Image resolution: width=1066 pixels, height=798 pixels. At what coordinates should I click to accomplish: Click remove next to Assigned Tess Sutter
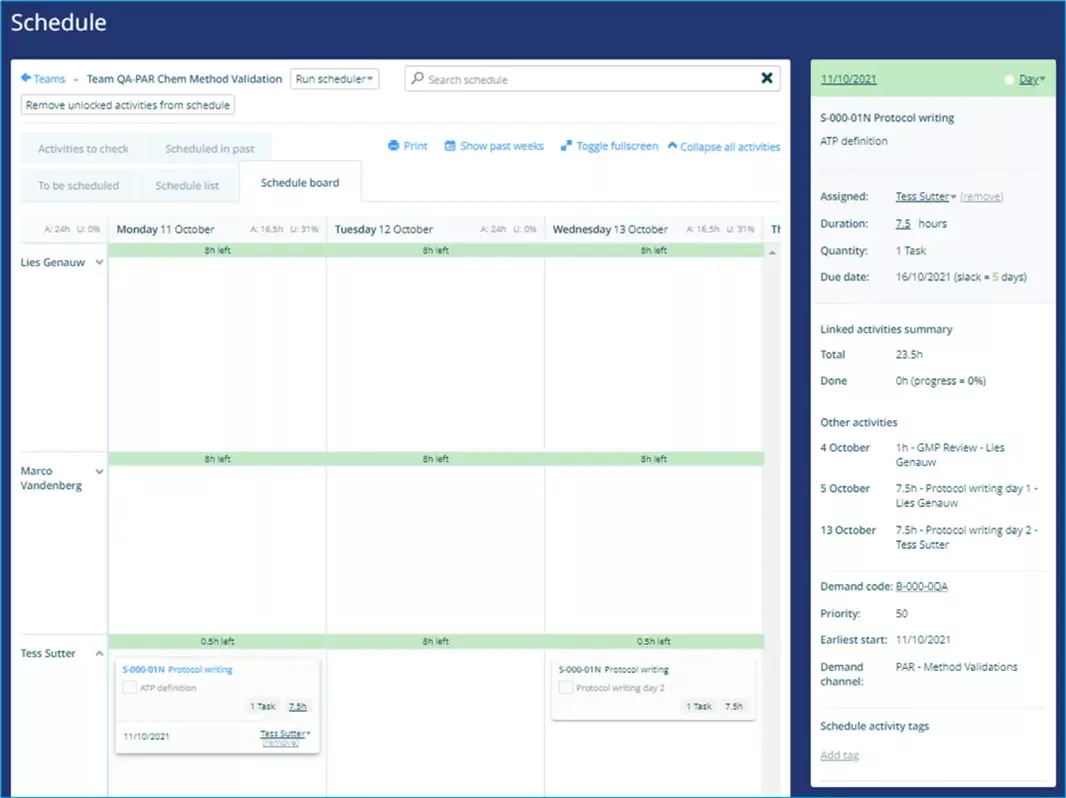[982, 196]
